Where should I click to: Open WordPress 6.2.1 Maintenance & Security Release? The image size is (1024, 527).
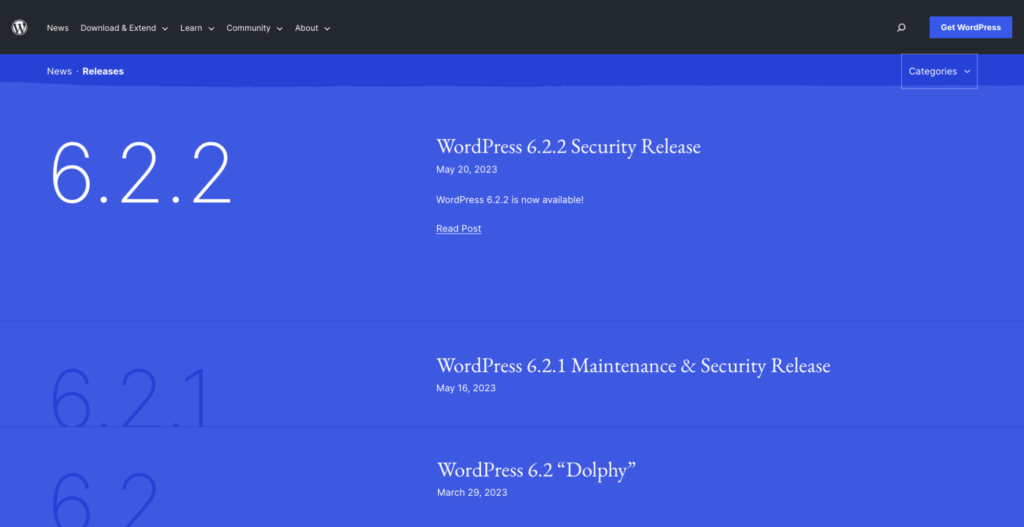[x=633, y=366]
